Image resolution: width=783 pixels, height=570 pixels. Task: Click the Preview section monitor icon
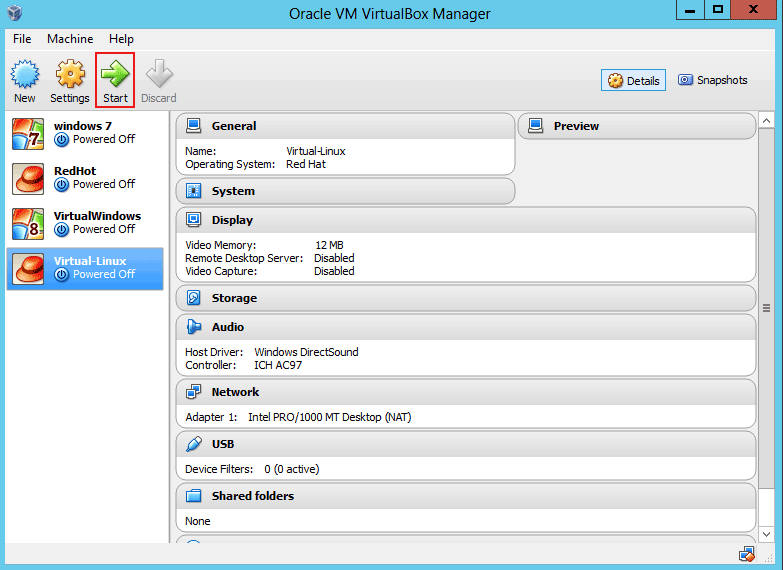[535, 126]
